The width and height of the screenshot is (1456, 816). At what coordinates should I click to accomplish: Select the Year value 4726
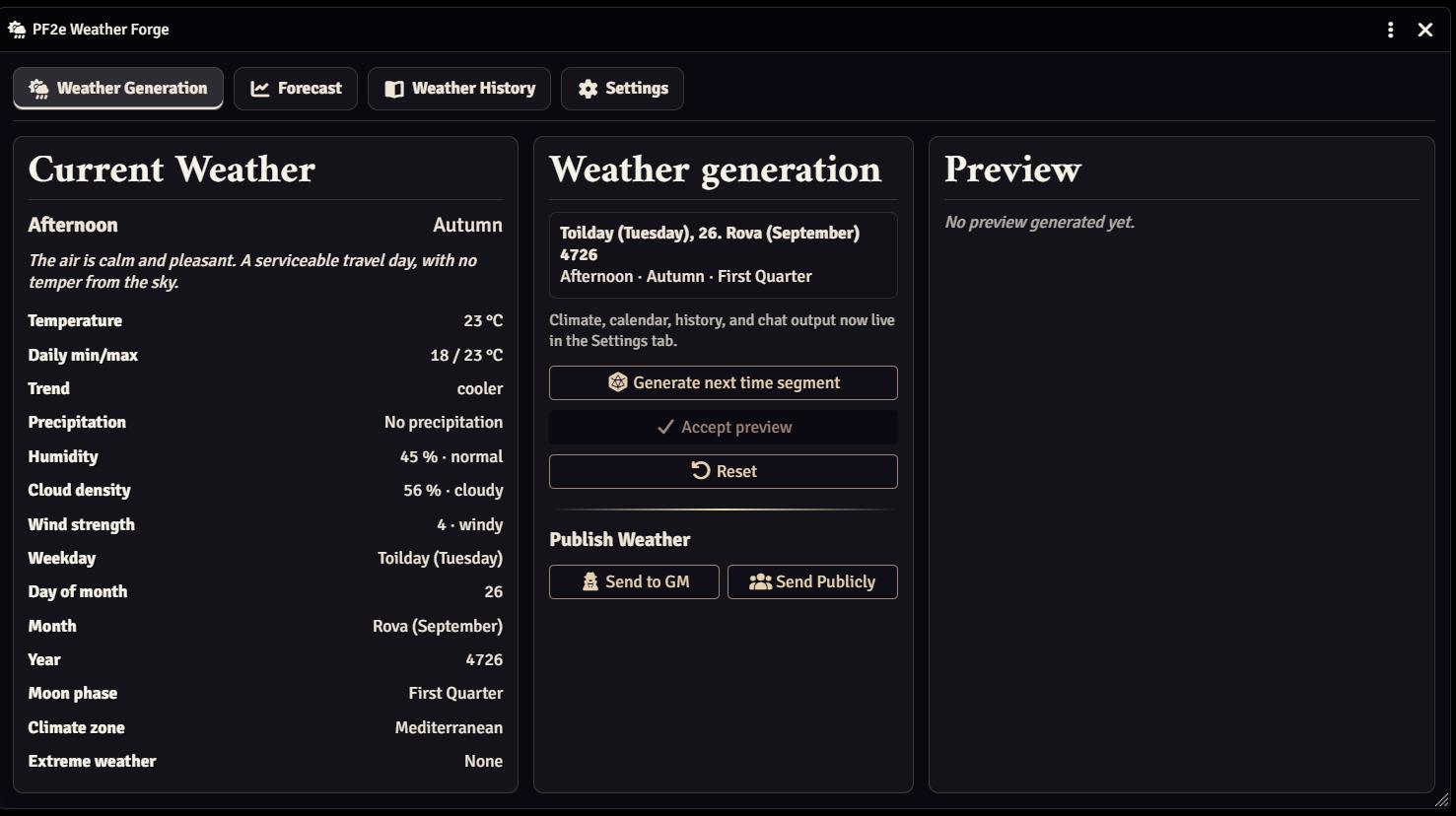[484, 660]
